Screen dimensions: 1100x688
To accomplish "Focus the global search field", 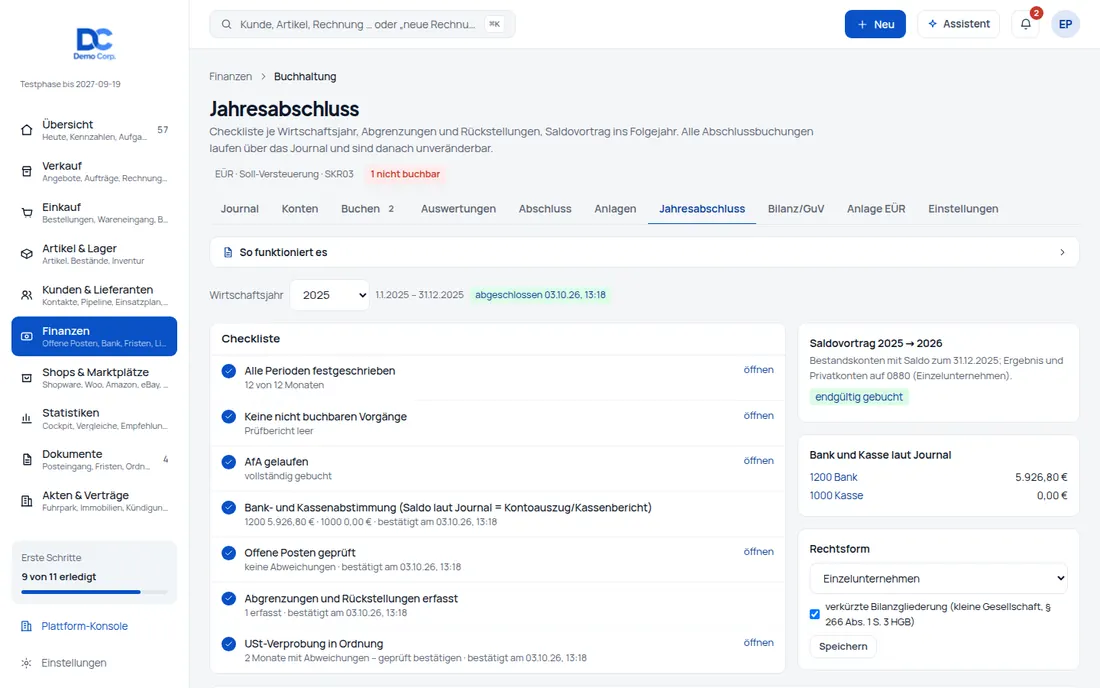I will click(x=362, y=24).
